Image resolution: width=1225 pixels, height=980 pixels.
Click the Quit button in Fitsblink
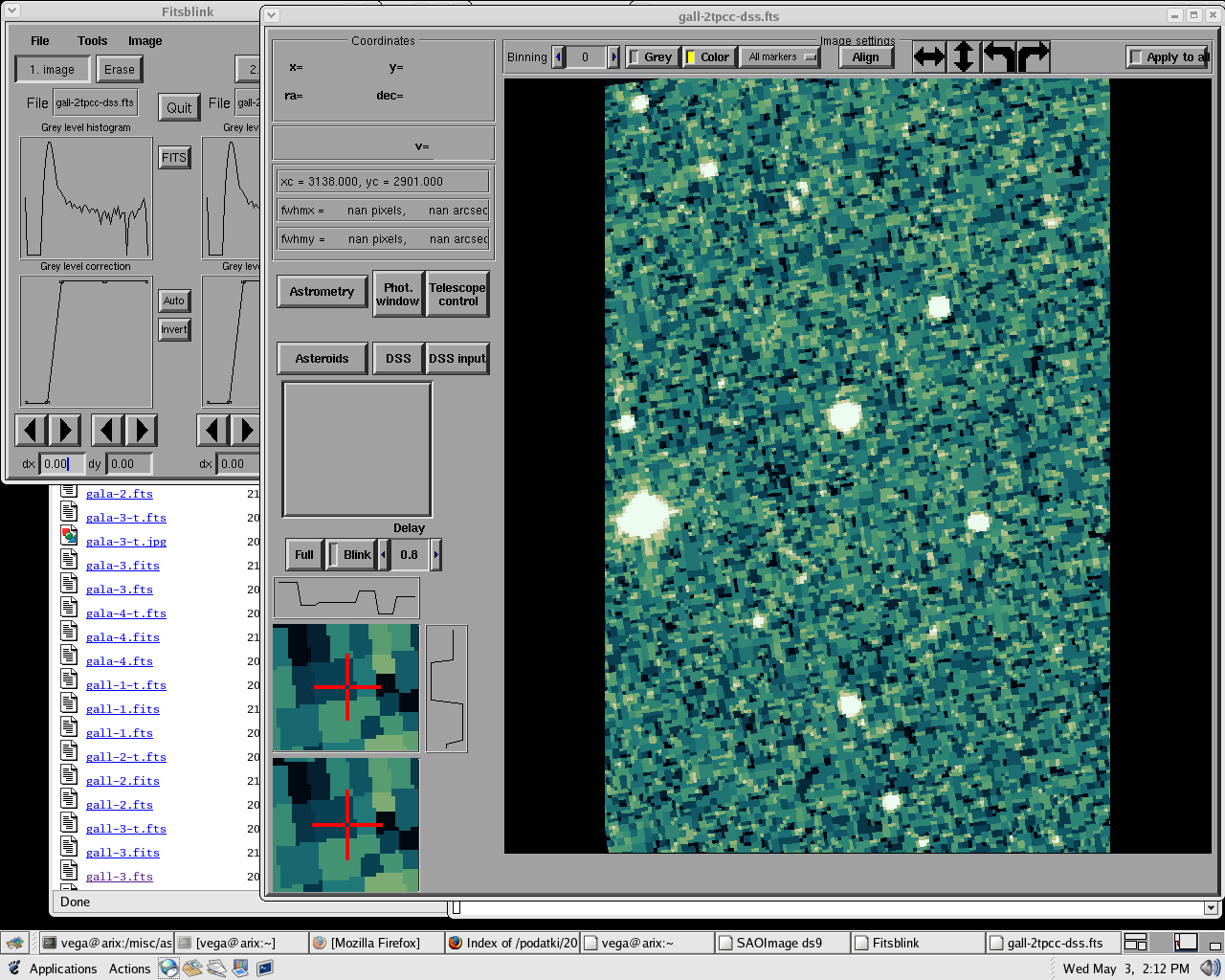point(179,108)
